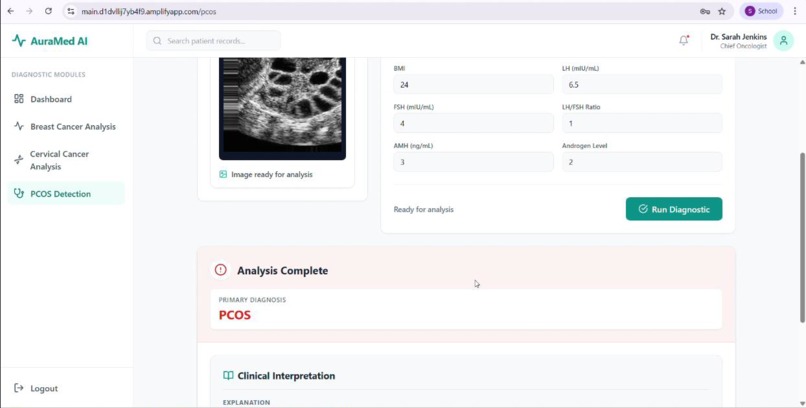Open the browser three-dot menu

coord(795,11)
